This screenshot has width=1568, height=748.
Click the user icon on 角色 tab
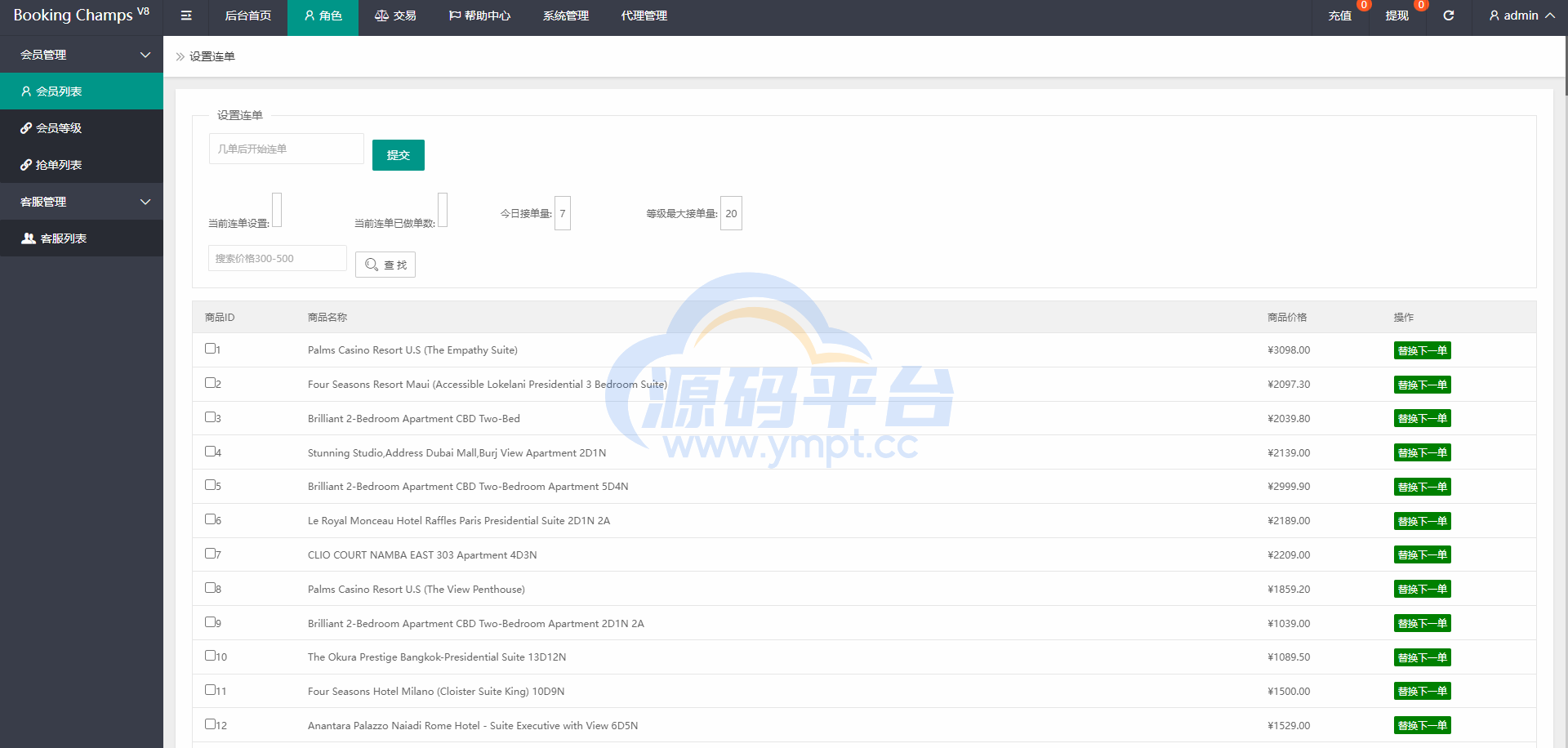310,16
